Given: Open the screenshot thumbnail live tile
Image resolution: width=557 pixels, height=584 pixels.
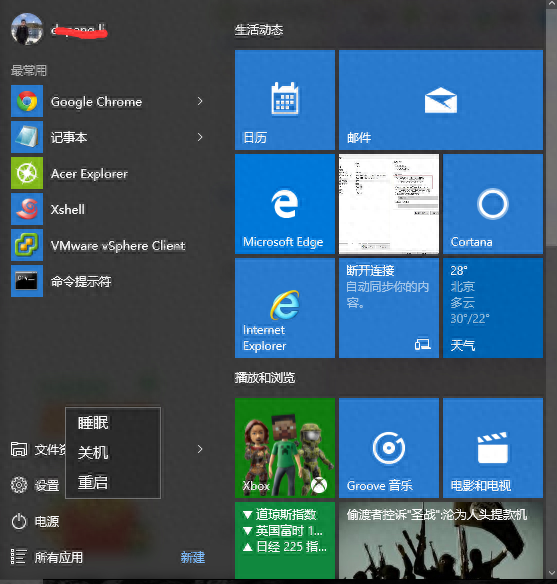Looking at the screenshot, I should click(x=389, y=204).
